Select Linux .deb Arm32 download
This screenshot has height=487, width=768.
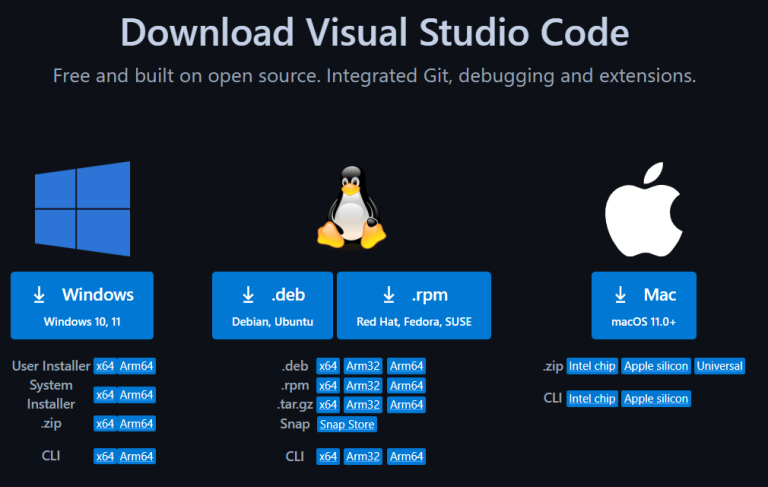coord(363,366)
